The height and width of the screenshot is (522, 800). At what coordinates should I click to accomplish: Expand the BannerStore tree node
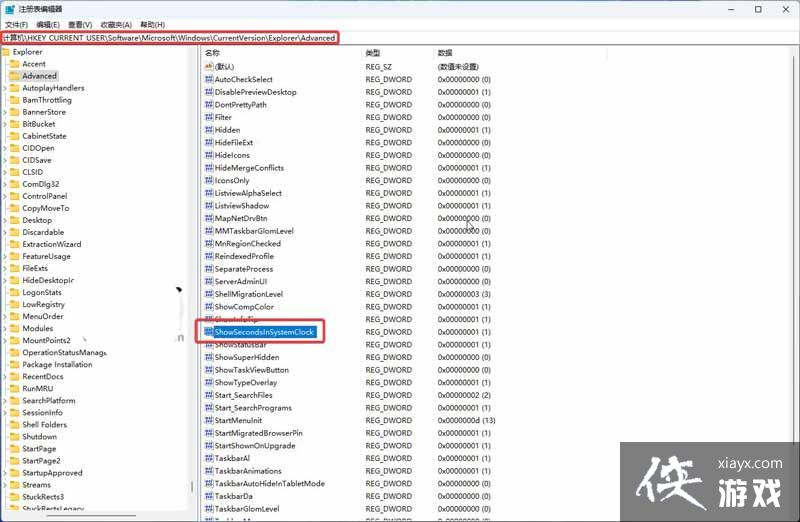(5, 112)
